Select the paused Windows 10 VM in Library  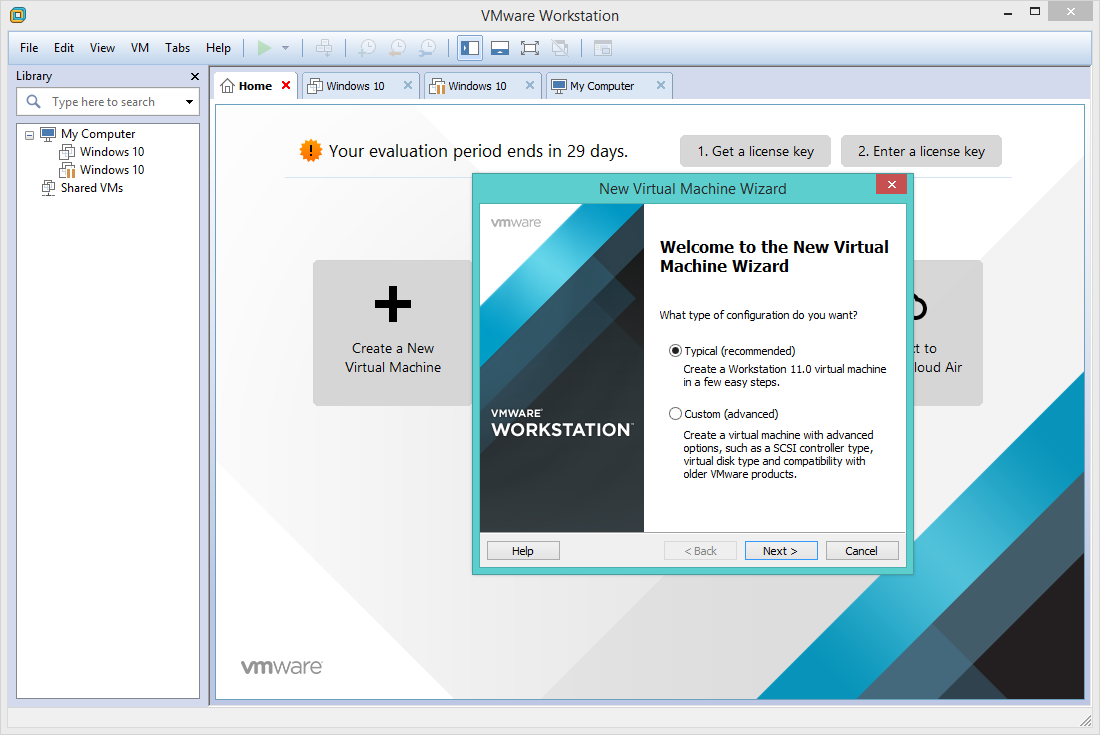pyautogui.click(x=112, y=170)
